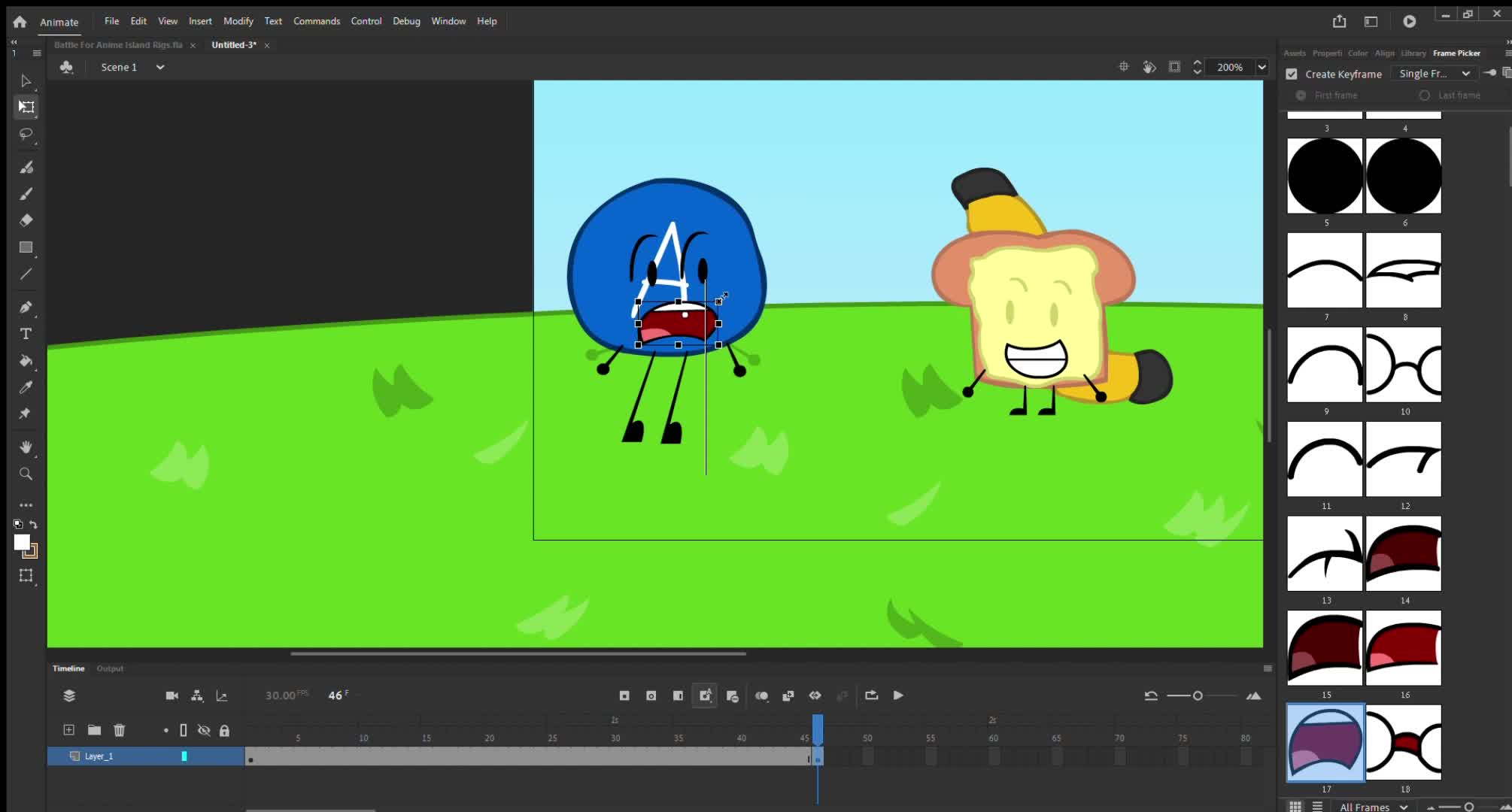Image resolution: width=1512 pixels, height=812 pixels.
Task: Open the All Frames filter dropdown
Action: pyautogui.click(x=1374, y=806)
